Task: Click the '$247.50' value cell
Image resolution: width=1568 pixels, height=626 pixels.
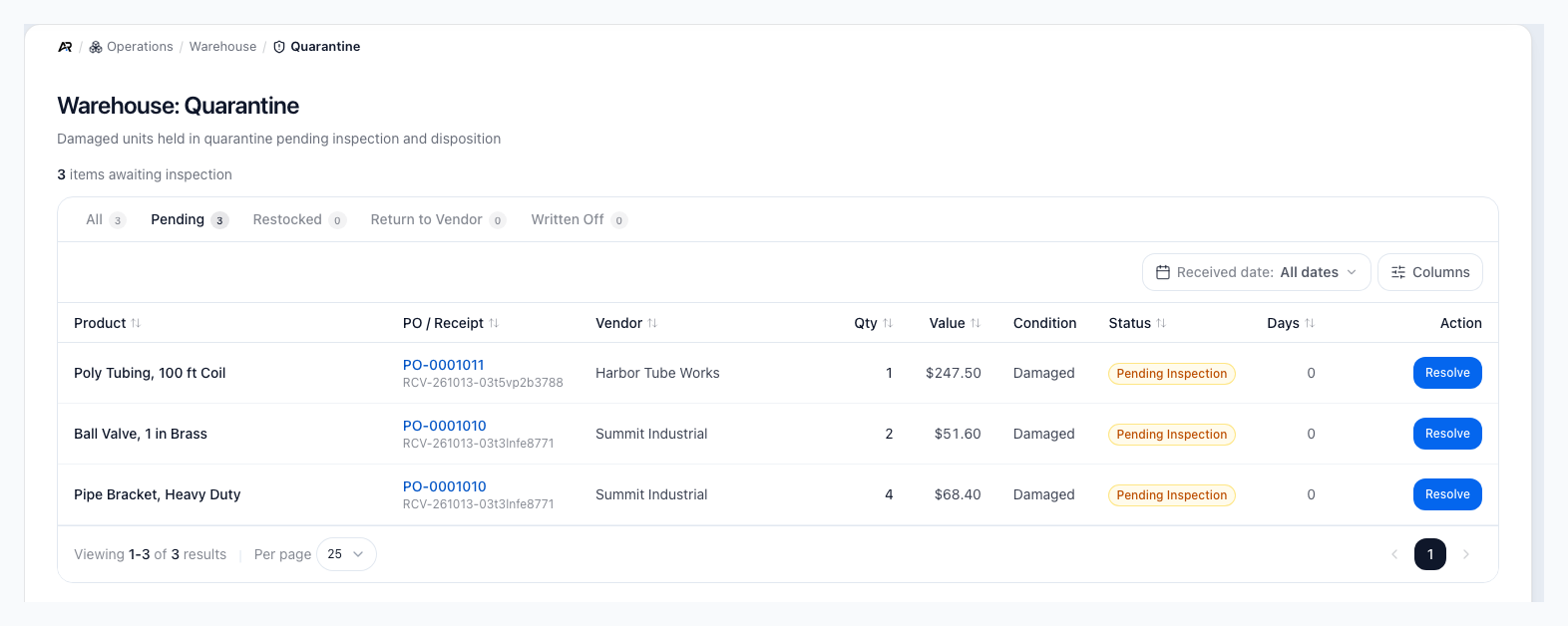Action: [954, 373]
